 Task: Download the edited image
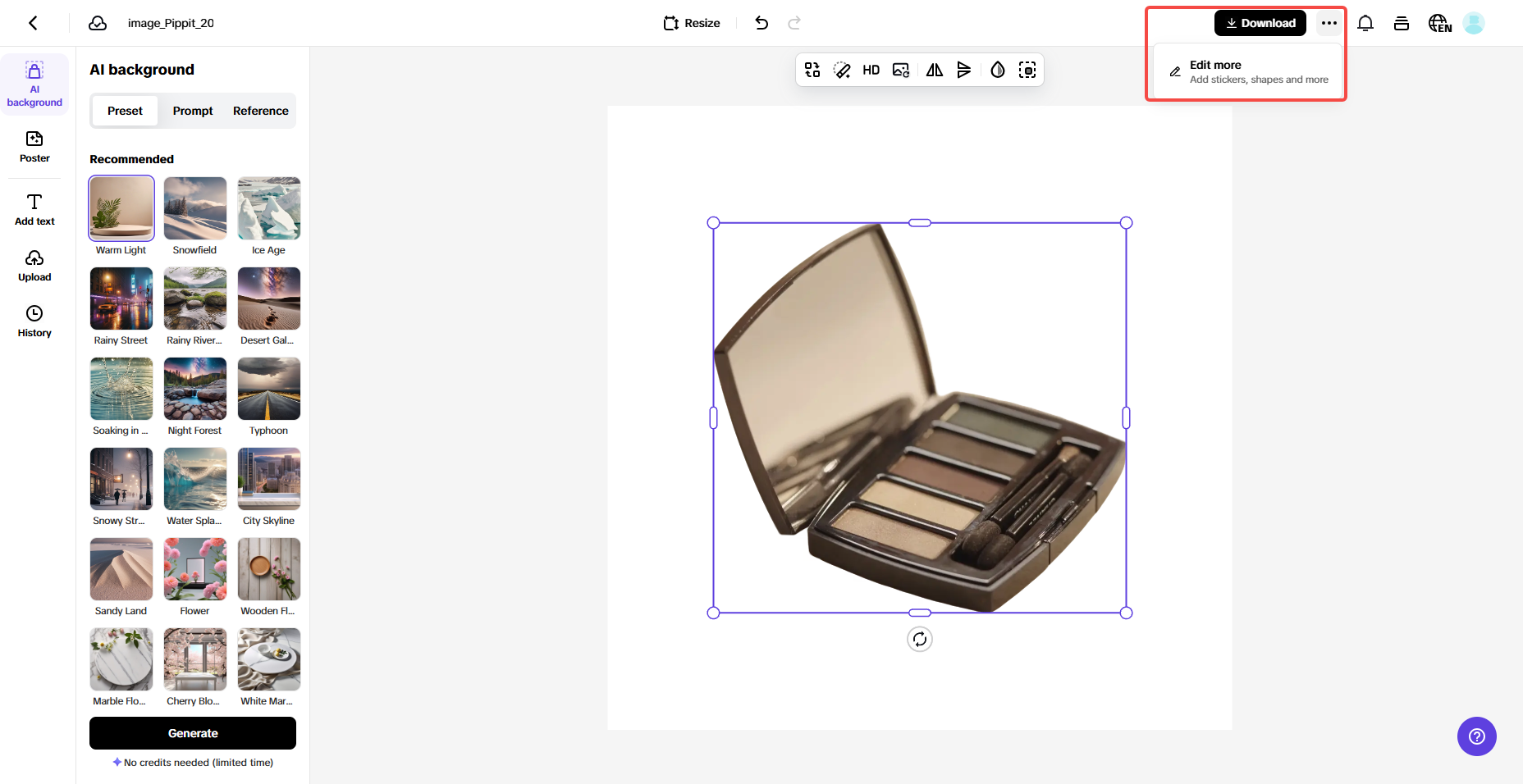tap(1260, 23)
